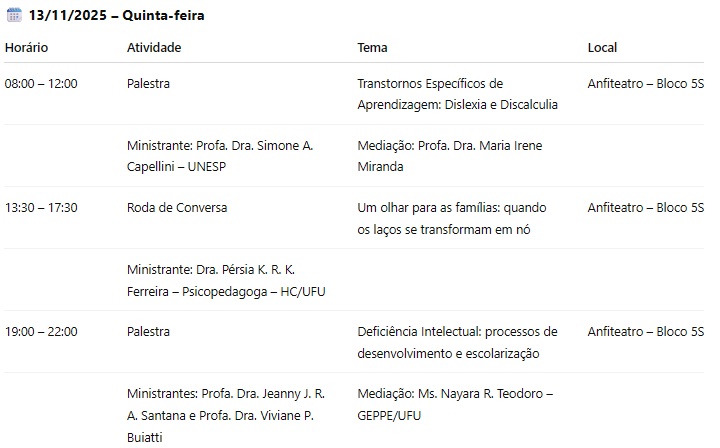Select mediator Nayara R. Teodoro – GEPPE/UFU
Viewport: 720px width, 448px height.
(454, 404)
